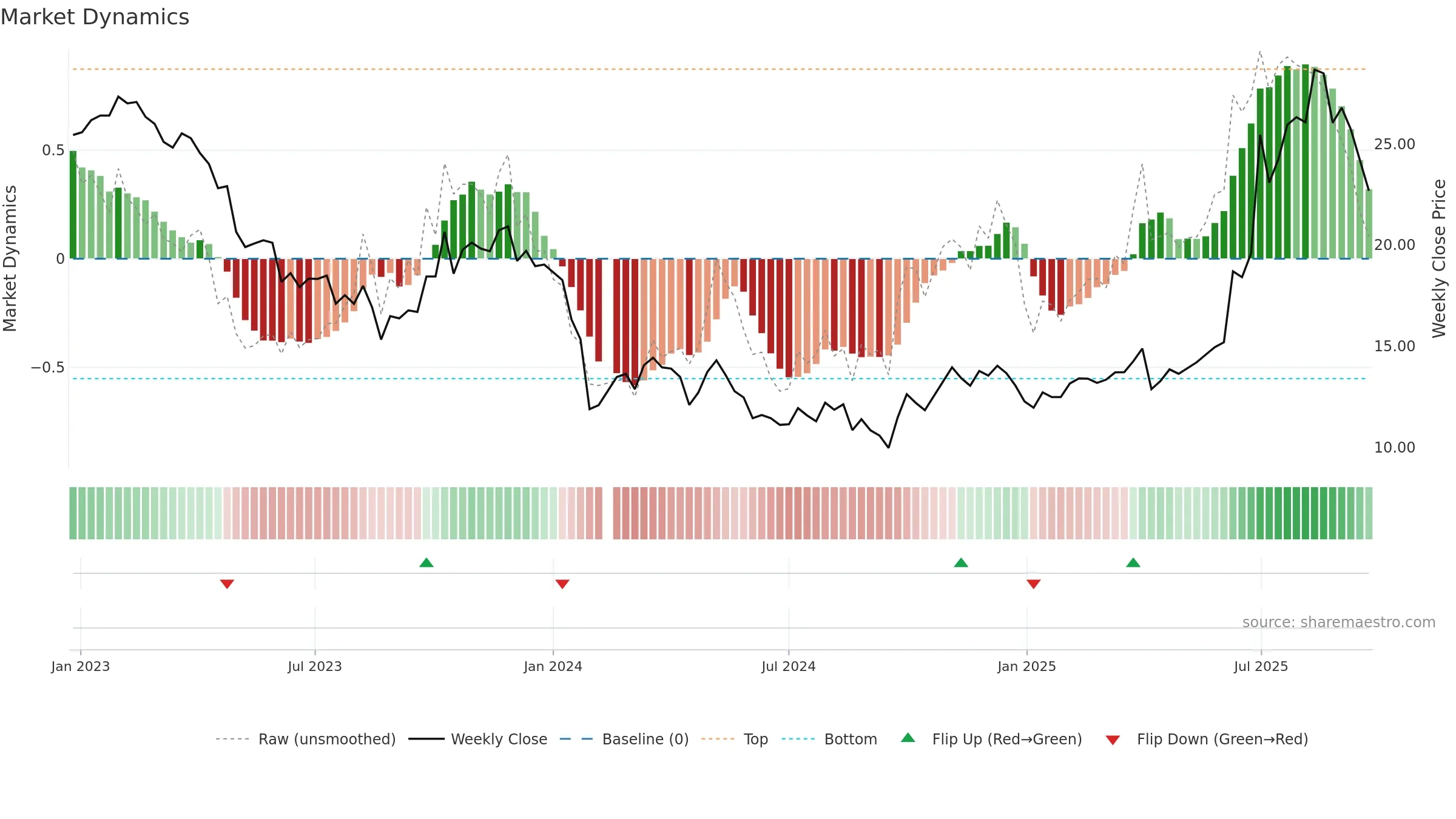Select the red flip-down marker near Apr 2023
This screenshot has height=819, width=1456.
[x=227, y=584]
